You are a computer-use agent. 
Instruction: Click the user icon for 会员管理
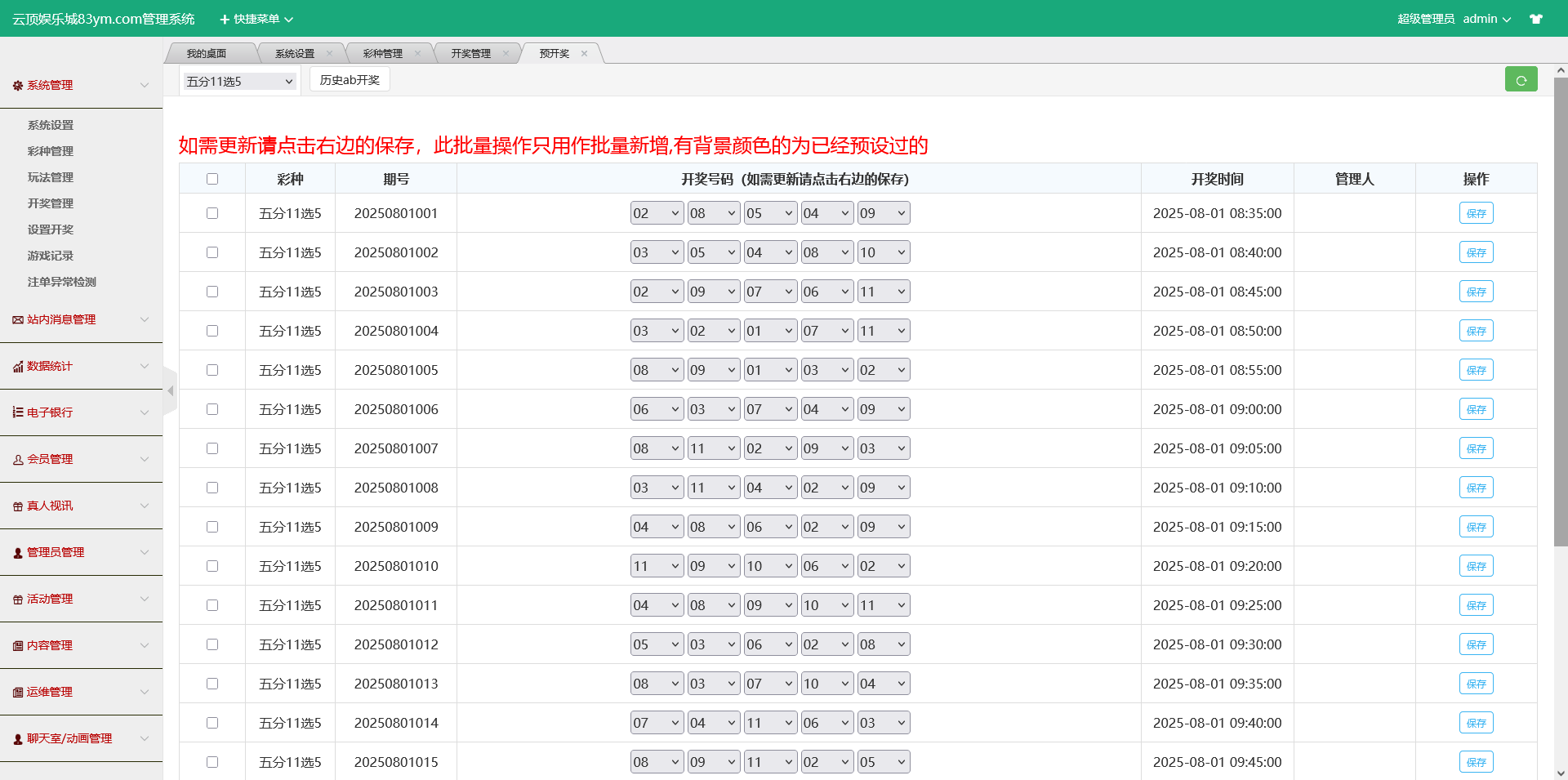coord(17,460)
